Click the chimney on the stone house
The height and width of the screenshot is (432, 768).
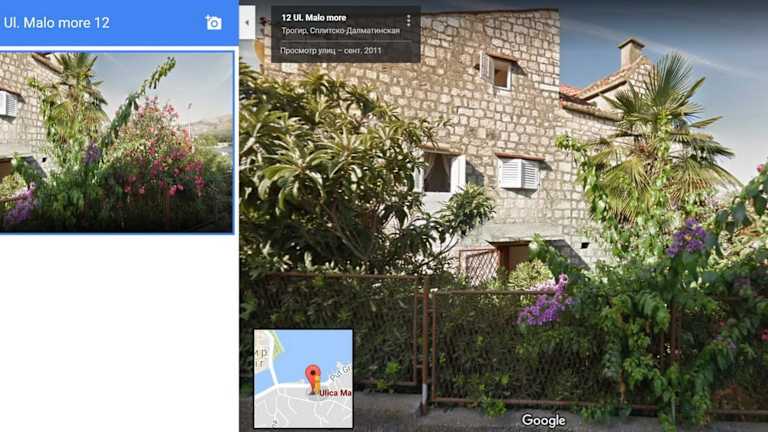coord(630,52)
